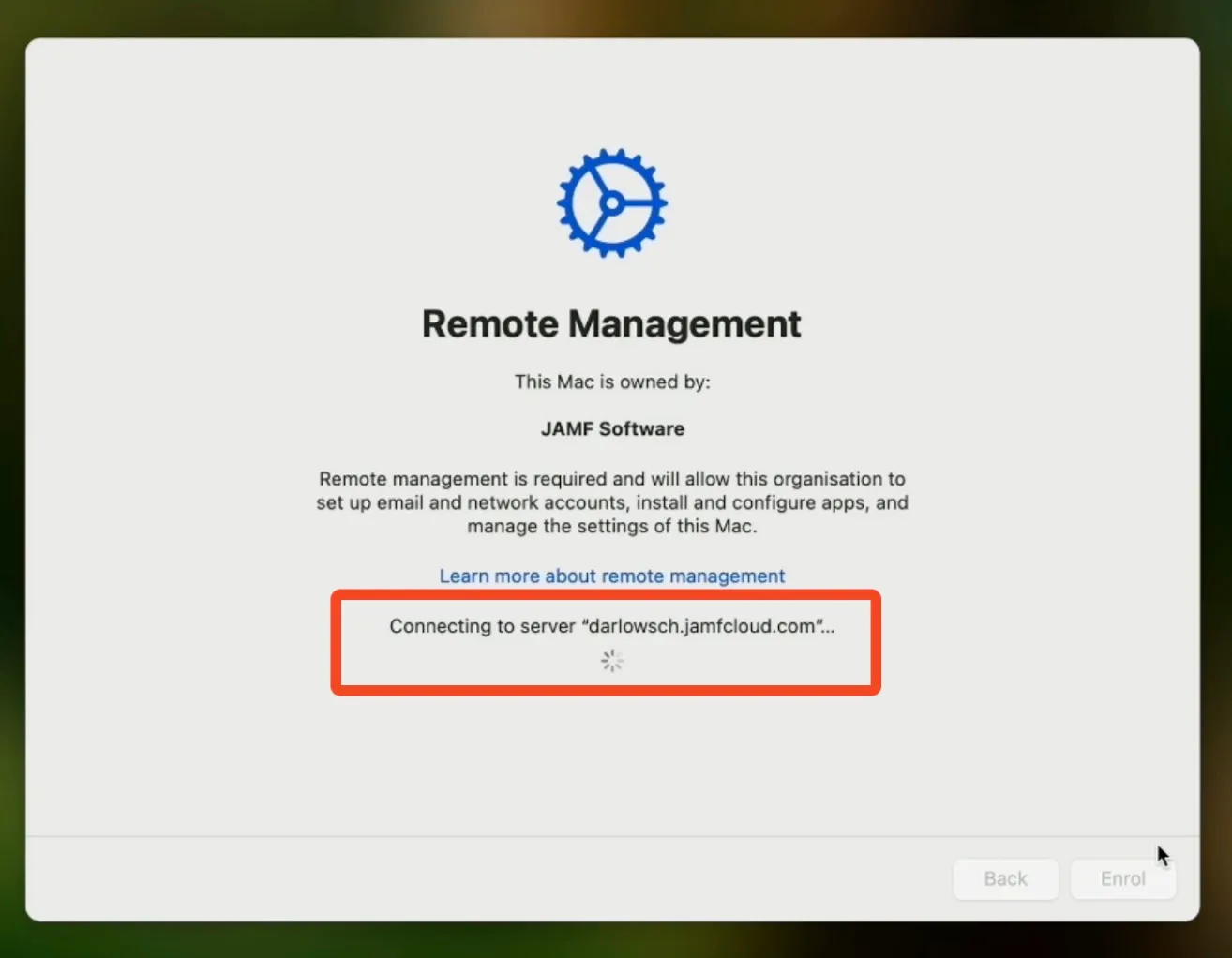The width and height of the screenshot is (1232, 958).
Task: Click the "This Mac is owned by:" label
Action: point(611,382)
